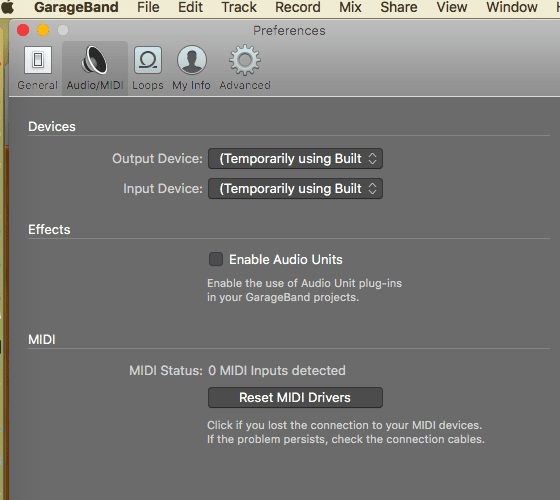Click the 'Output Device:' label
This screenshot has height=500, width=560.
pos(158,159)
